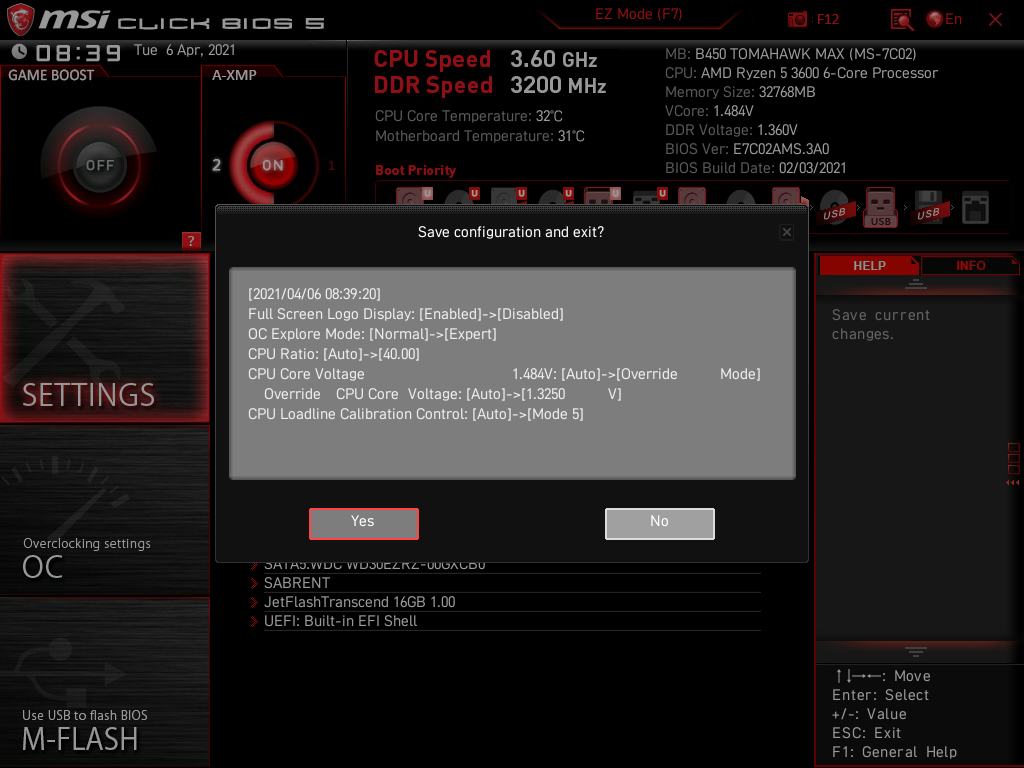Viewport: 1024px width, 768px height.
Task: Select the USB key boot device icon
Action: (x=880, y=208)
